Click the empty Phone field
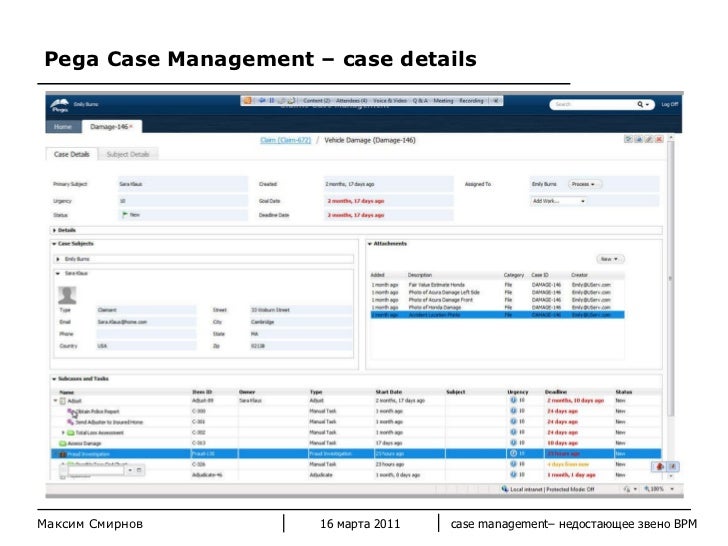This screenshot has width=728, height=546. (x=146, y=334)
